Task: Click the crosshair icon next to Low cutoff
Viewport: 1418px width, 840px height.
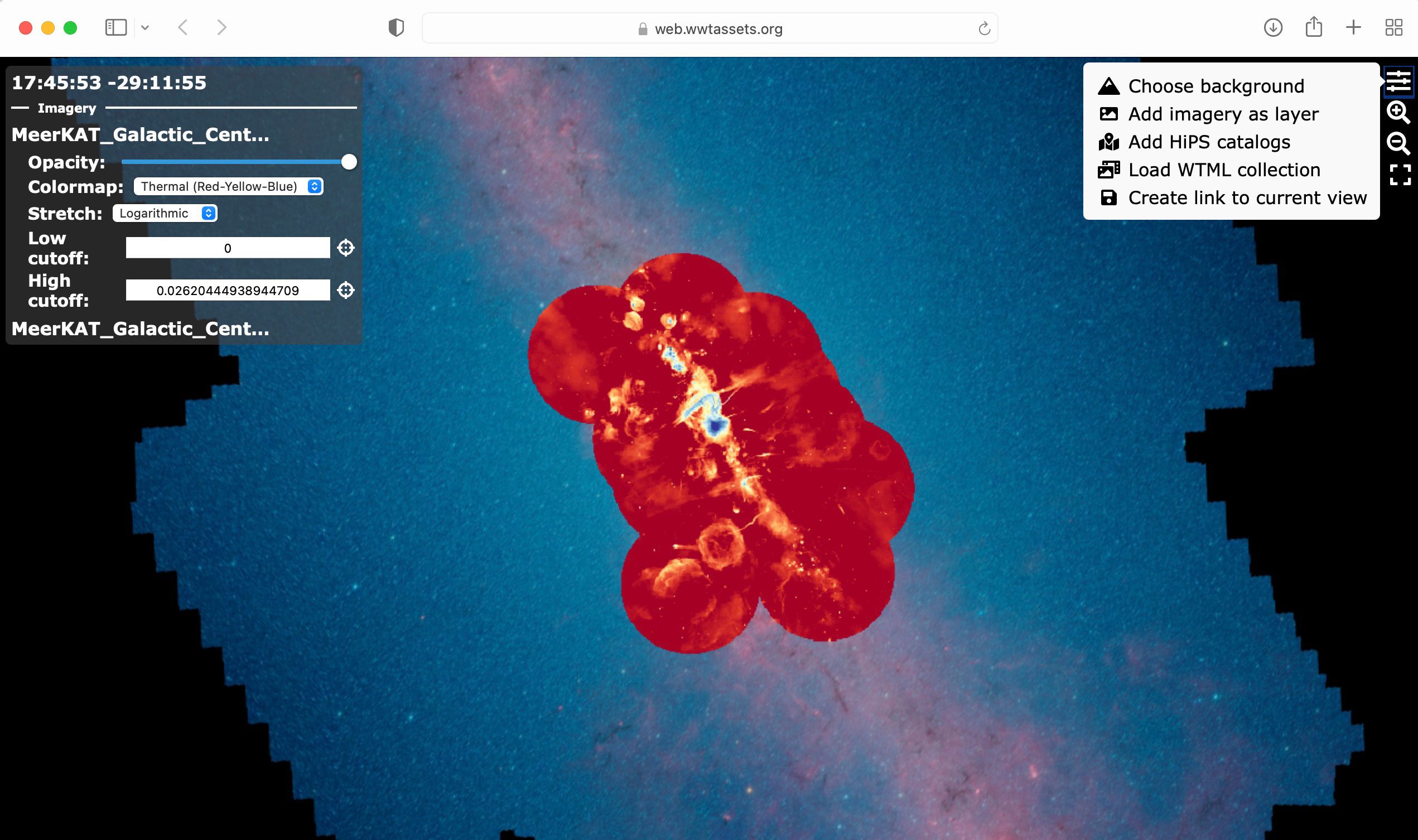Action: click(x=346, y=248)
